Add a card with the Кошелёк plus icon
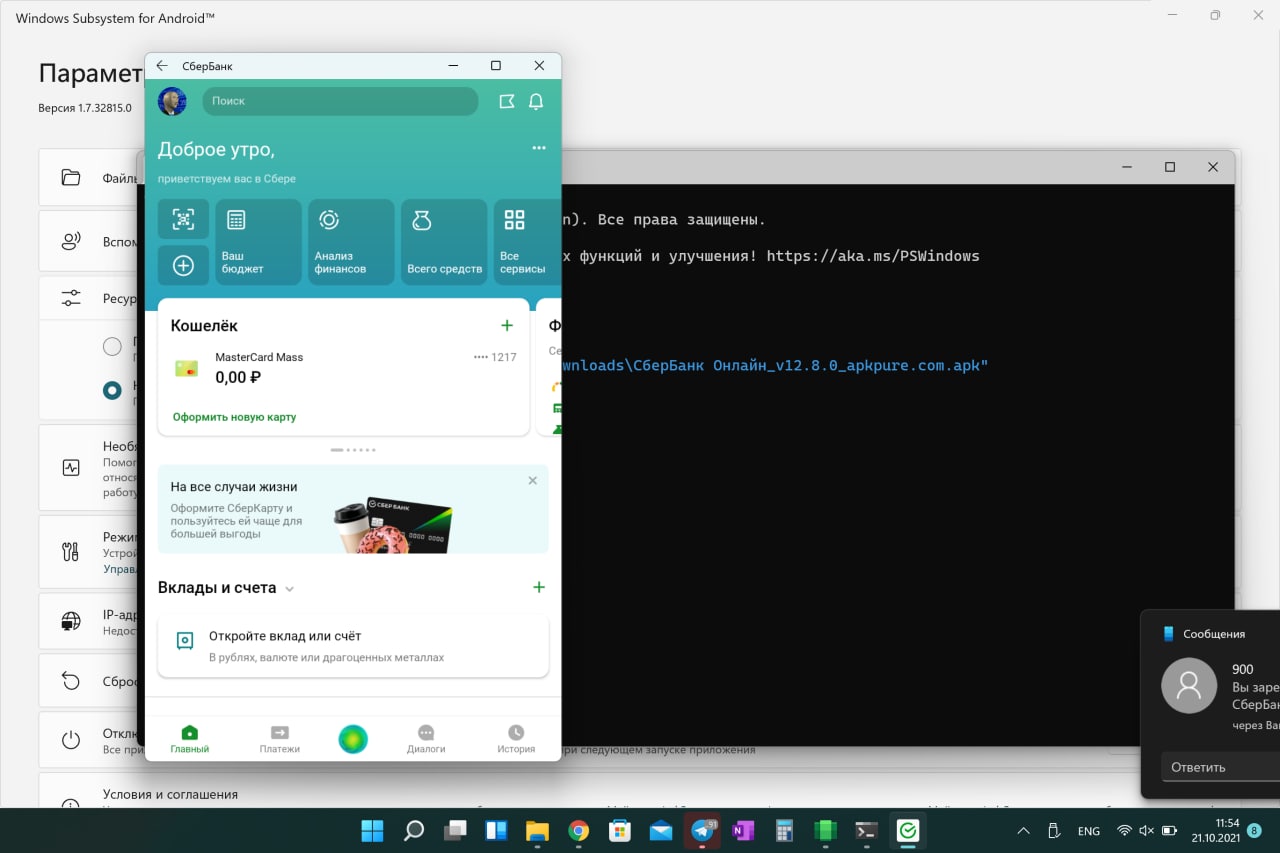Image resolution: width=1280 pixels, height=853 pixels. 507,325
